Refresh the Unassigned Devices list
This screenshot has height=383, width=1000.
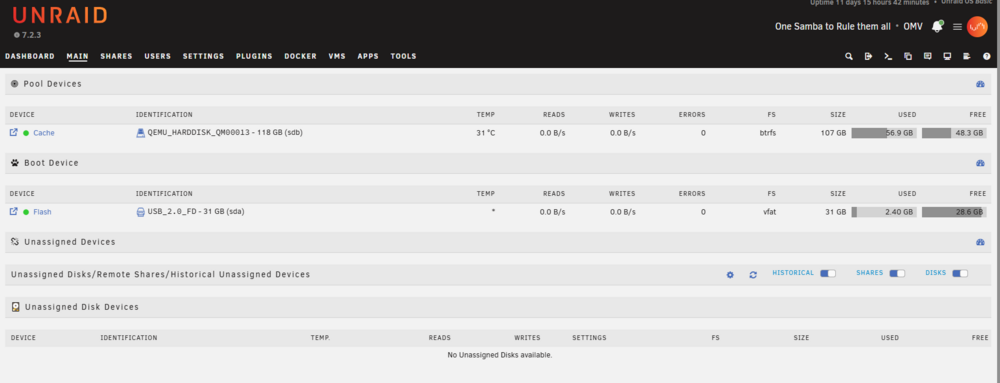pyautogui.click(x=753, y=275)
